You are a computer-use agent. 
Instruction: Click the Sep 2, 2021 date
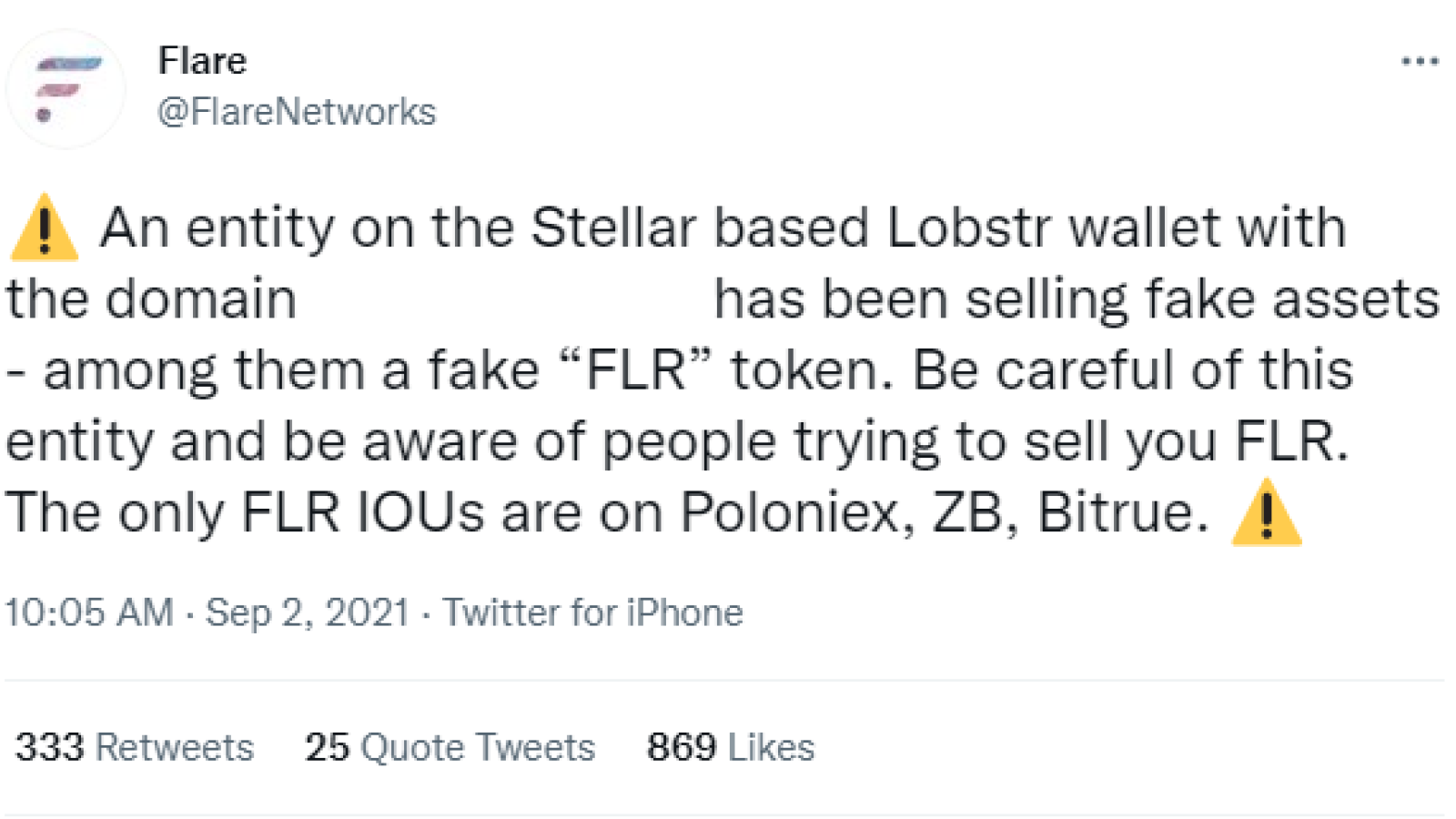pos(308,612)
